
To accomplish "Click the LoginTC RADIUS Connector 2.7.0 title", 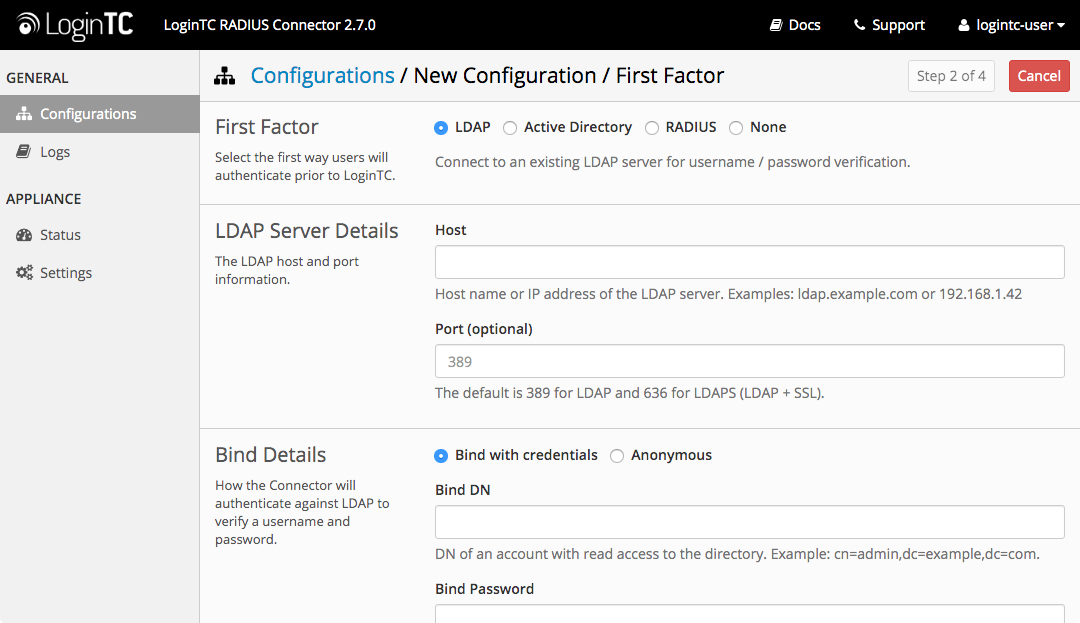I will [x=269, y=25].
